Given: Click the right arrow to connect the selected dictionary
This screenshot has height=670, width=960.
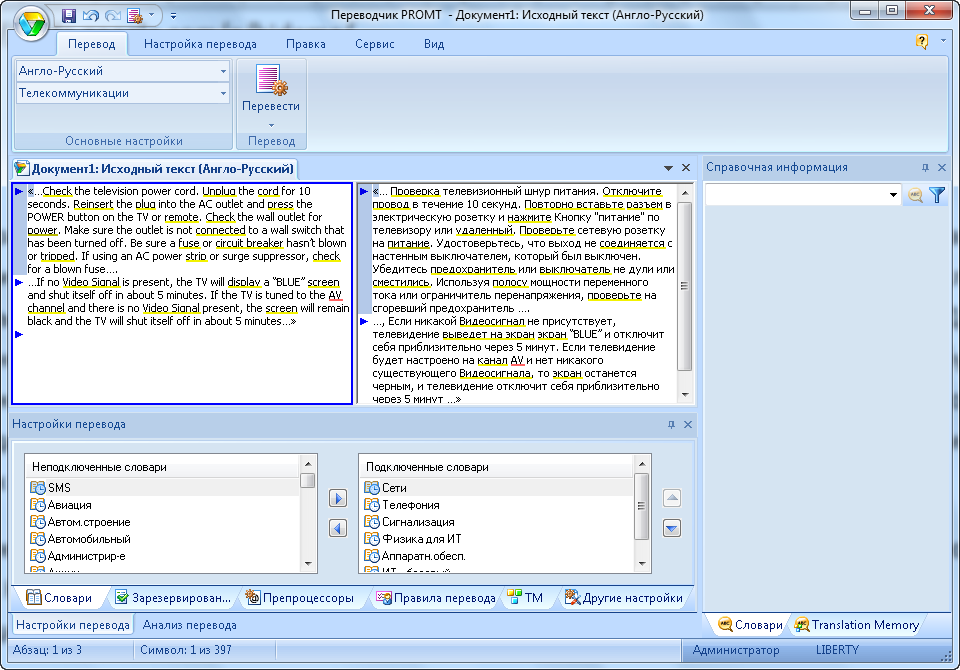Looking at the screenshot, I should [338, 499].
